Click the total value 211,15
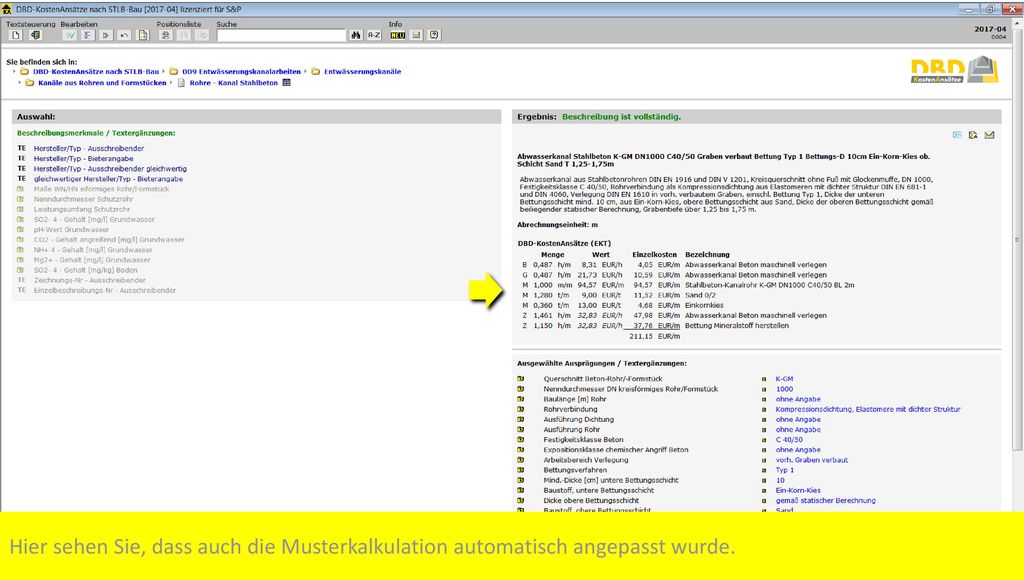 (641, 336)
